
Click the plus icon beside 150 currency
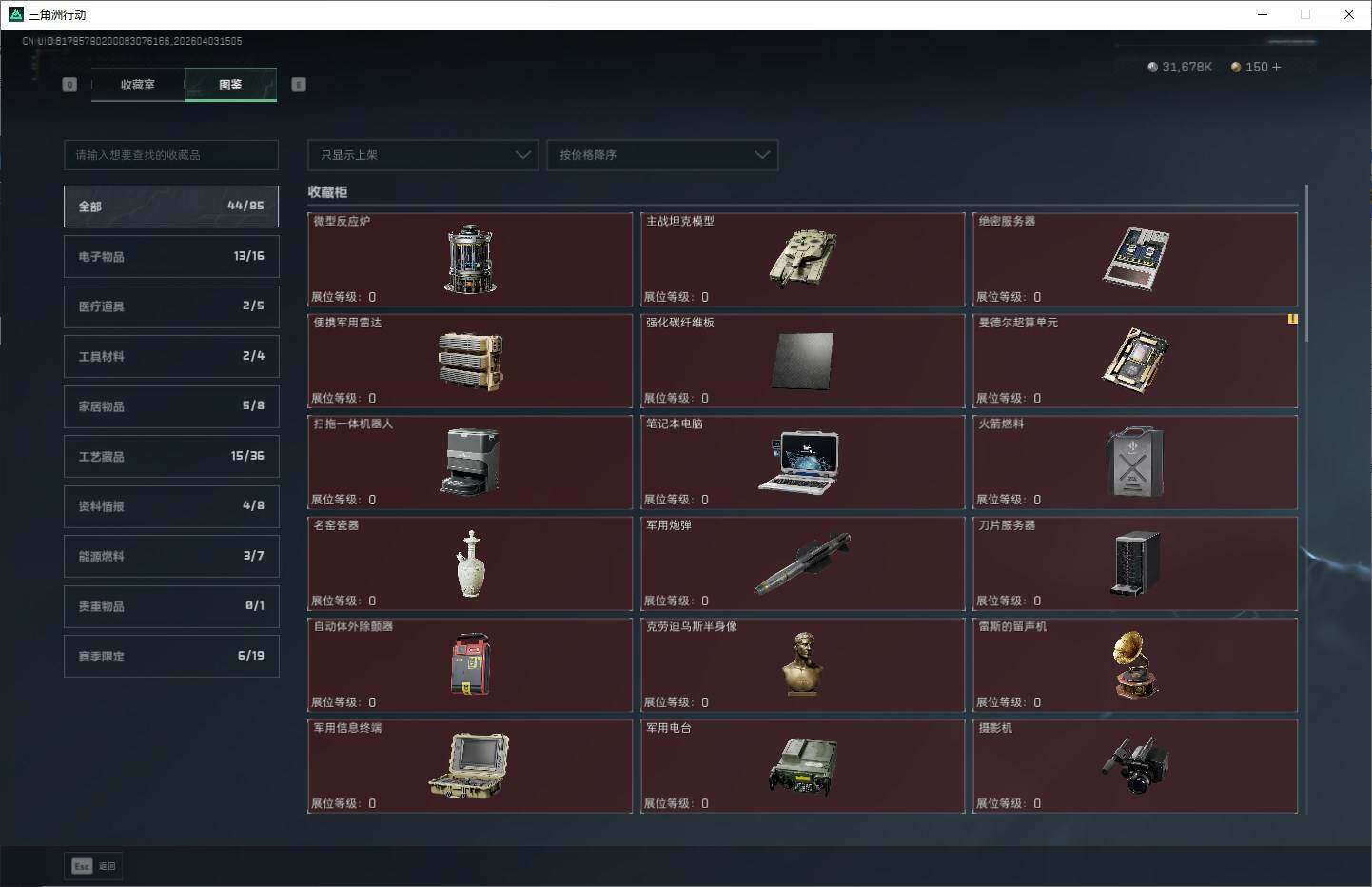coord(1276,68)
